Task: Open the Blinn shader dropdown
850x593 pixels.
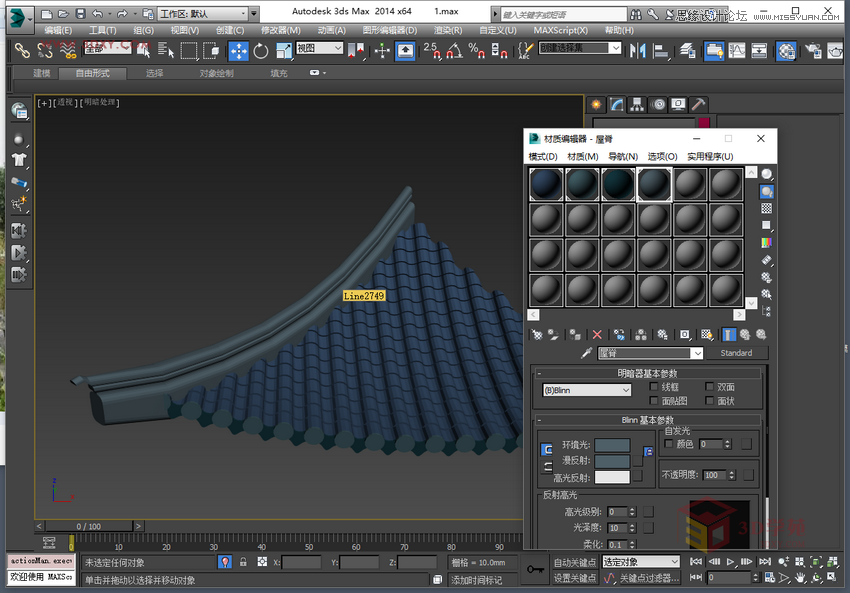Action: (x=586, y=390)
